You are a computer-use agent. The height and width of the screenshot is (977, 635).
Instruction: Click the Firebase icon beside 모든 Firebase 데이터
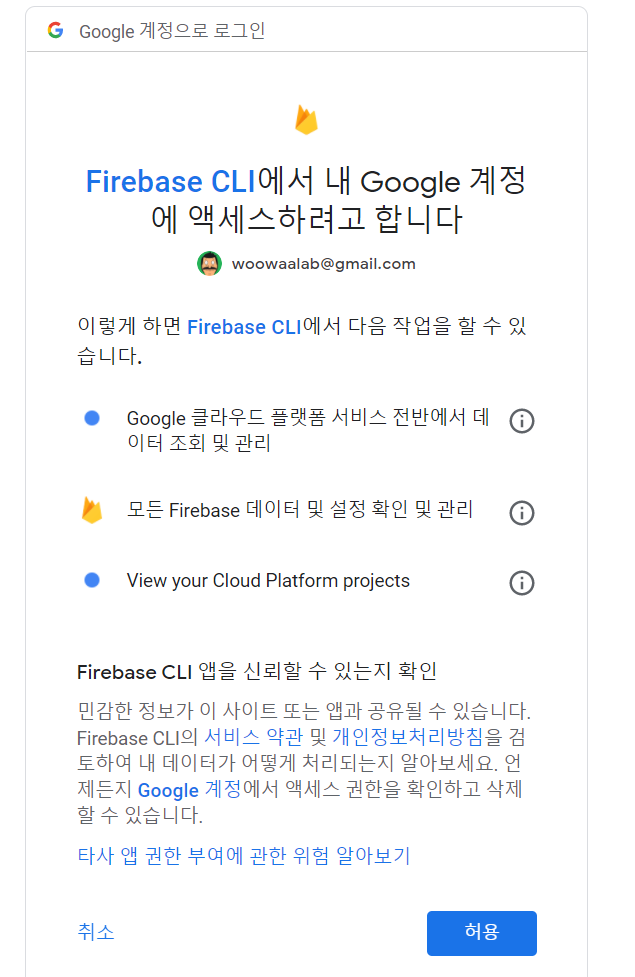92,510
